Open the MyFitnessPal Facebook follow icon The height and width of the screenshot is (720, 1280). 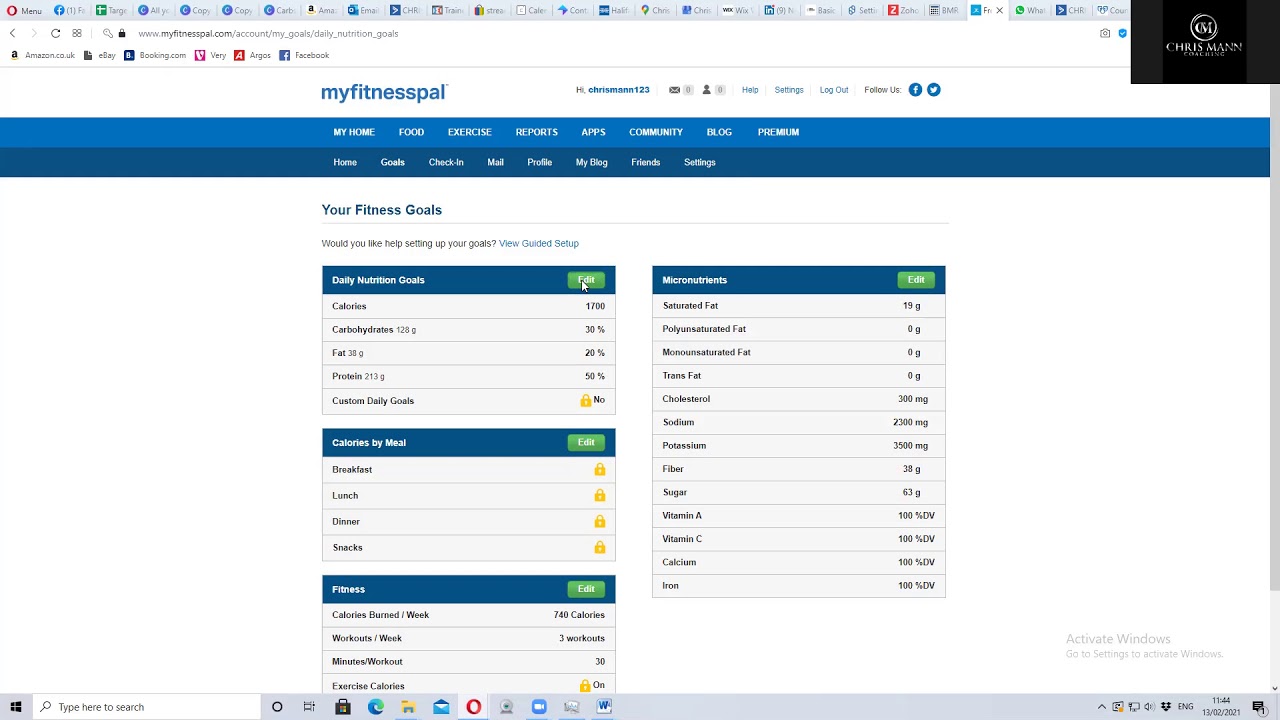[915, 90]
